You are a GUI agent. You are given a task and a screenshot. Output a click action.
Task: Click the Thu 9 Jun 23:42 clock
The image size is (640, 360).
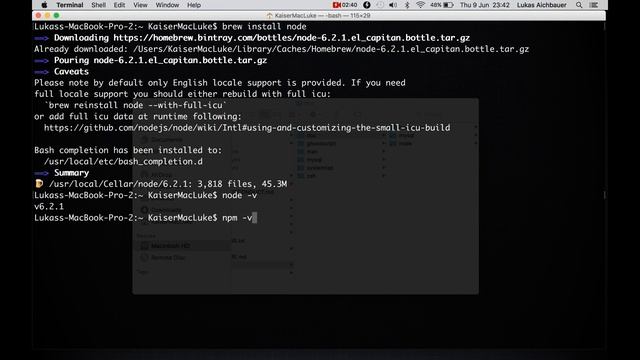484,5
